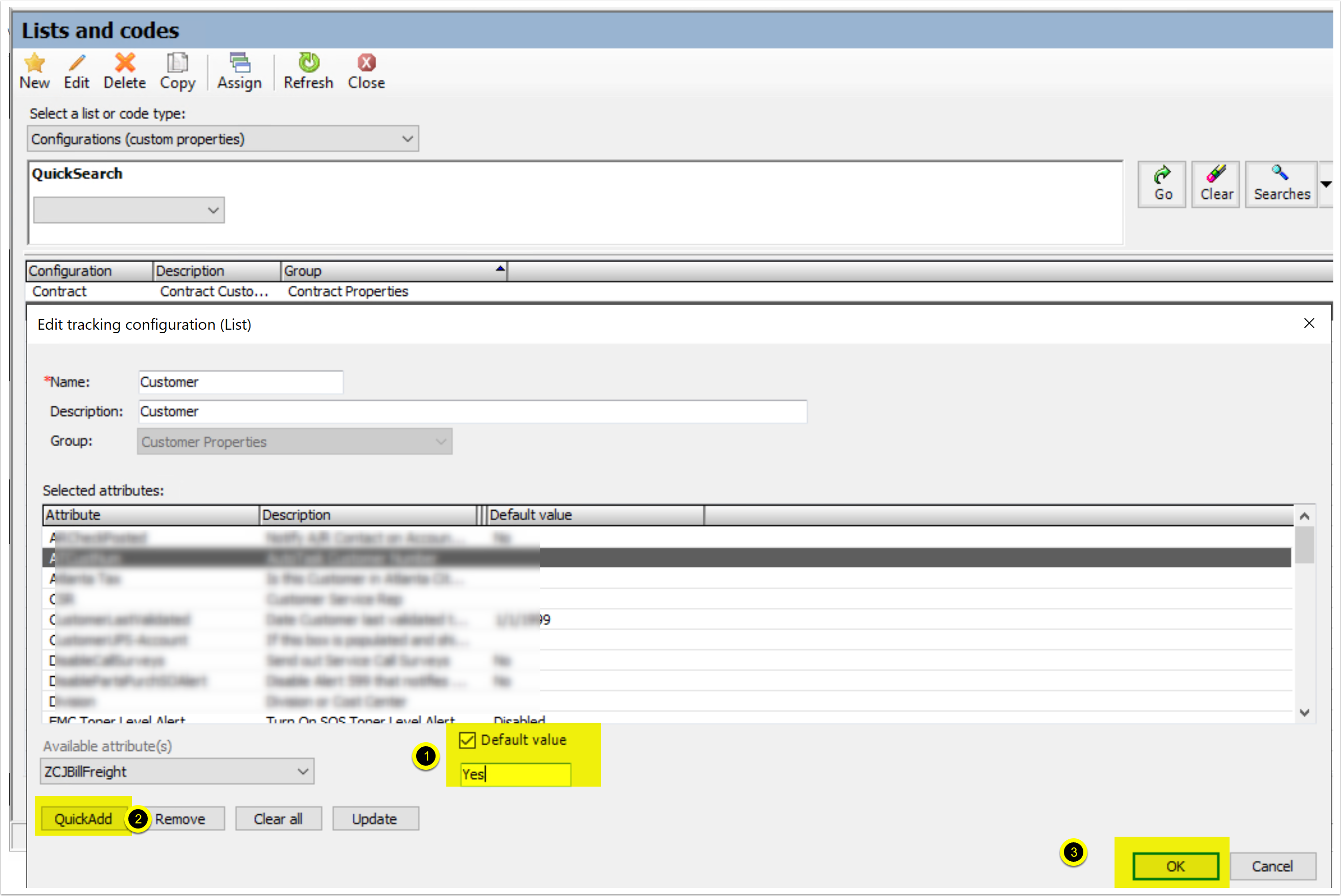Click the Assign toolbar icon
Image resolution: width=1341 pixels, height=896 pixels.
(x=239, y=63)
